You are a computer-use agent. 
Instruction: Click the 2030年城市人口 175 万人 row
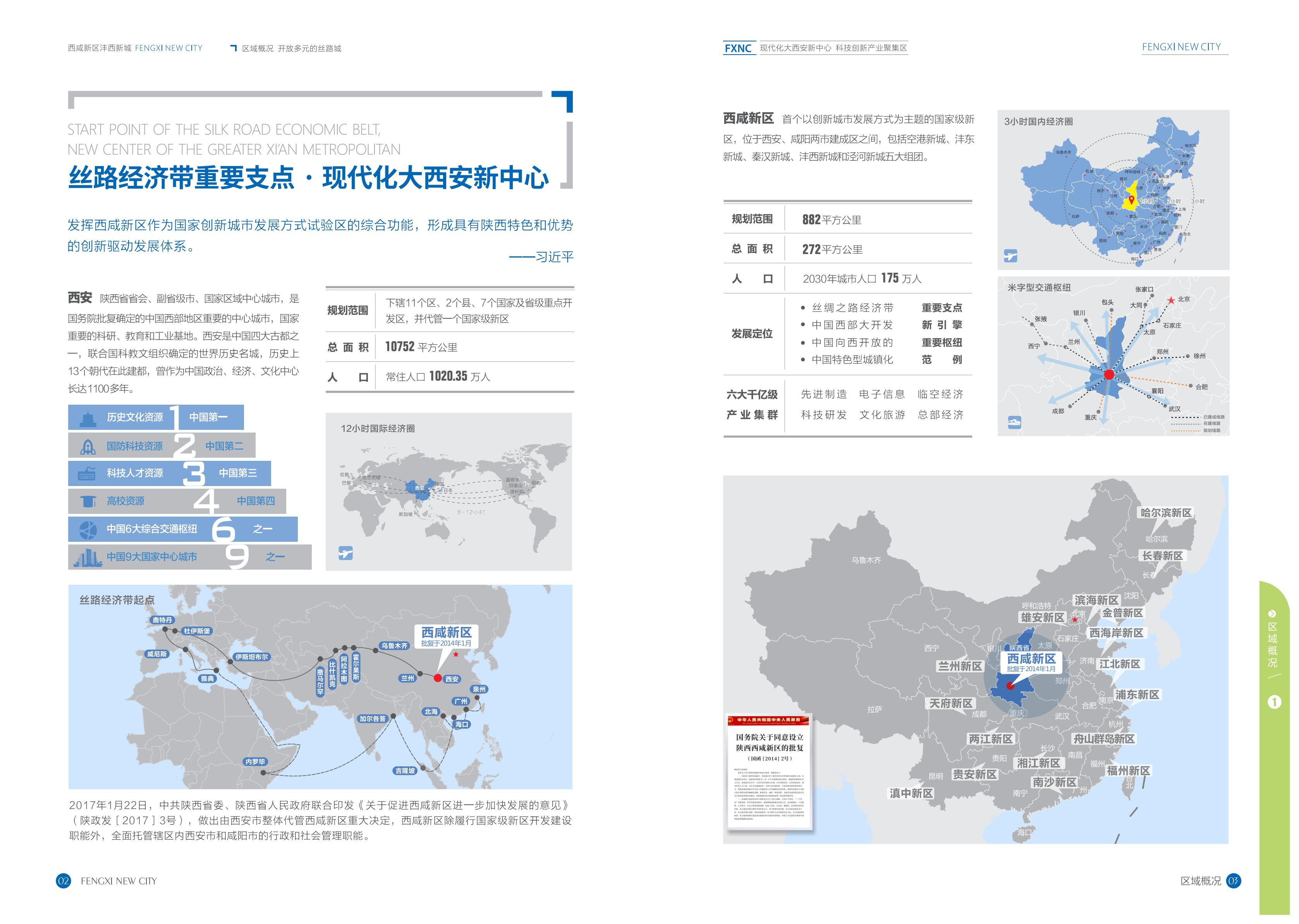tap(847, 279)
